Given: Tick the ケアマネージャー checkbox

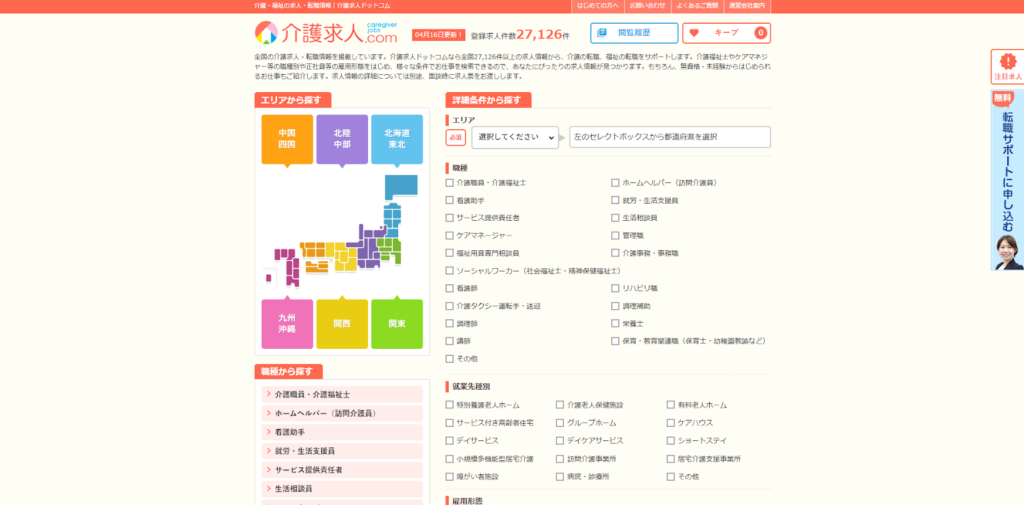Looking at the screenshot, I should pyautogui.click(x=450, y=235).
